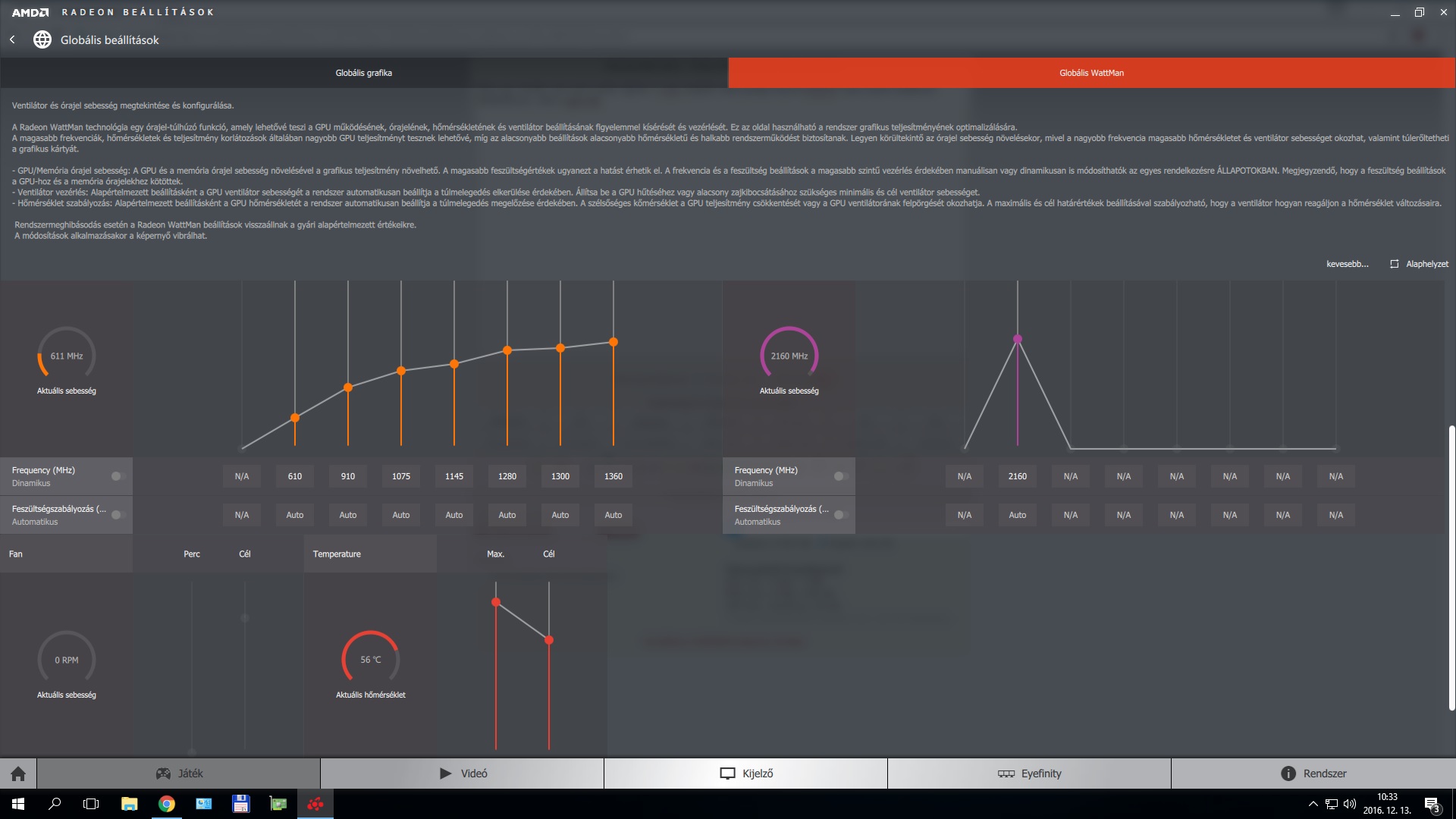Open File Explorer from taskbar
Screen dimensions: 1456x819
[x=129, y=804]
